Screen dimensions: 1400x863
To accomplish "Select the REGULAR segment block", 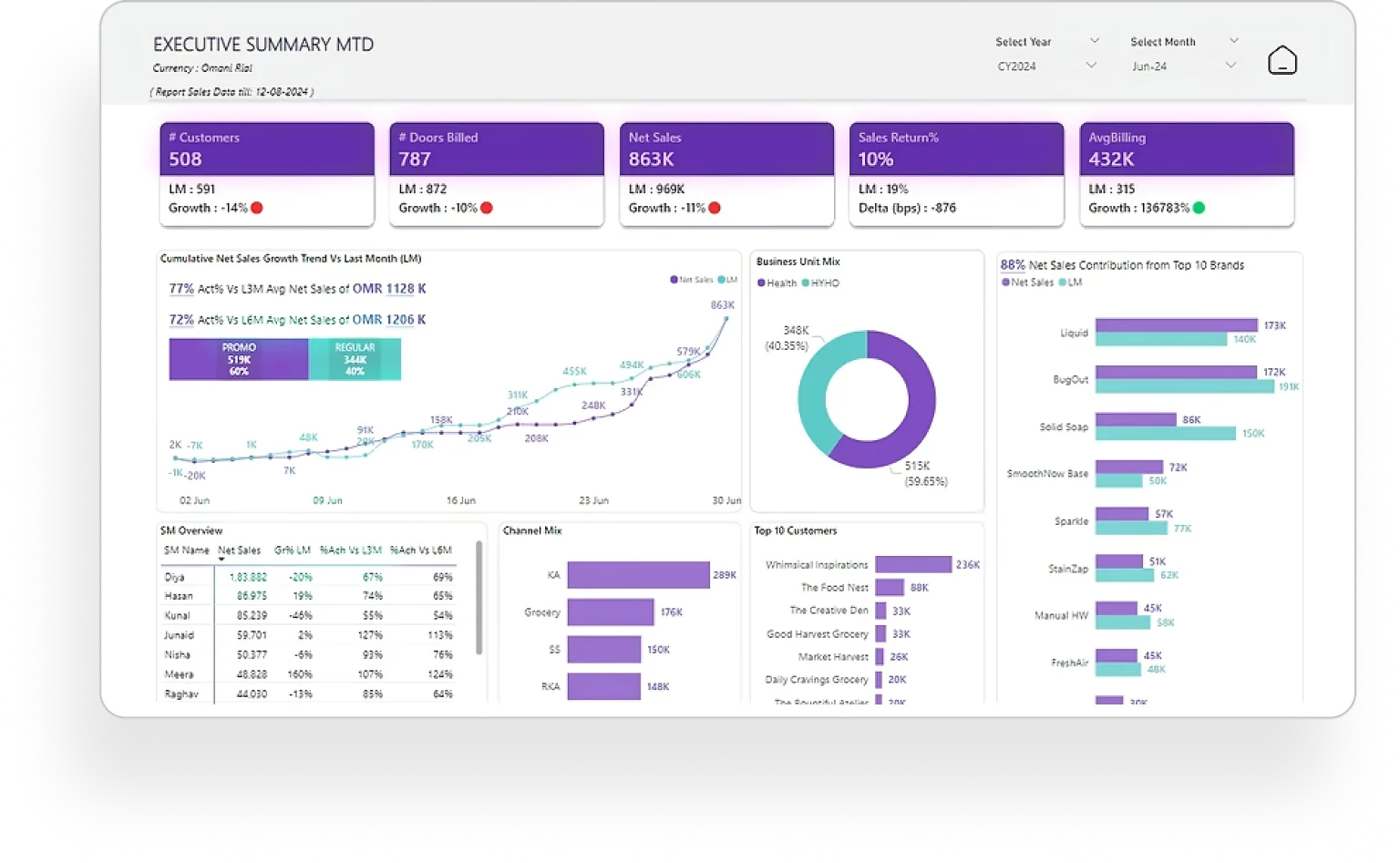I will coord(355,359).
